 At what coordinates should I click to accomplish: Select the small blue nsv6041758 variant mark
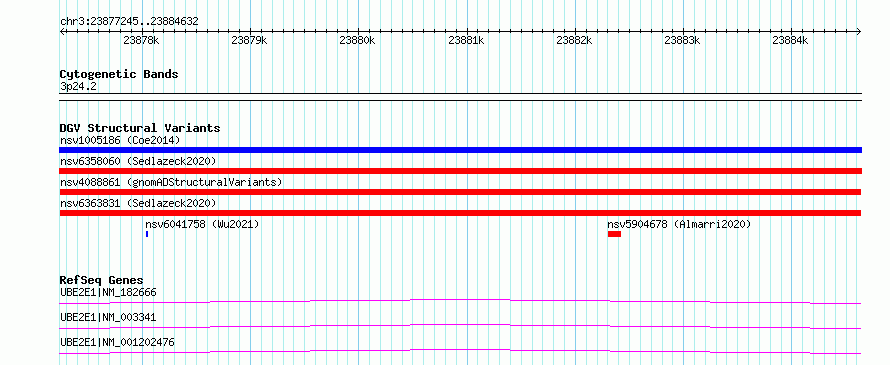point(147,234)
